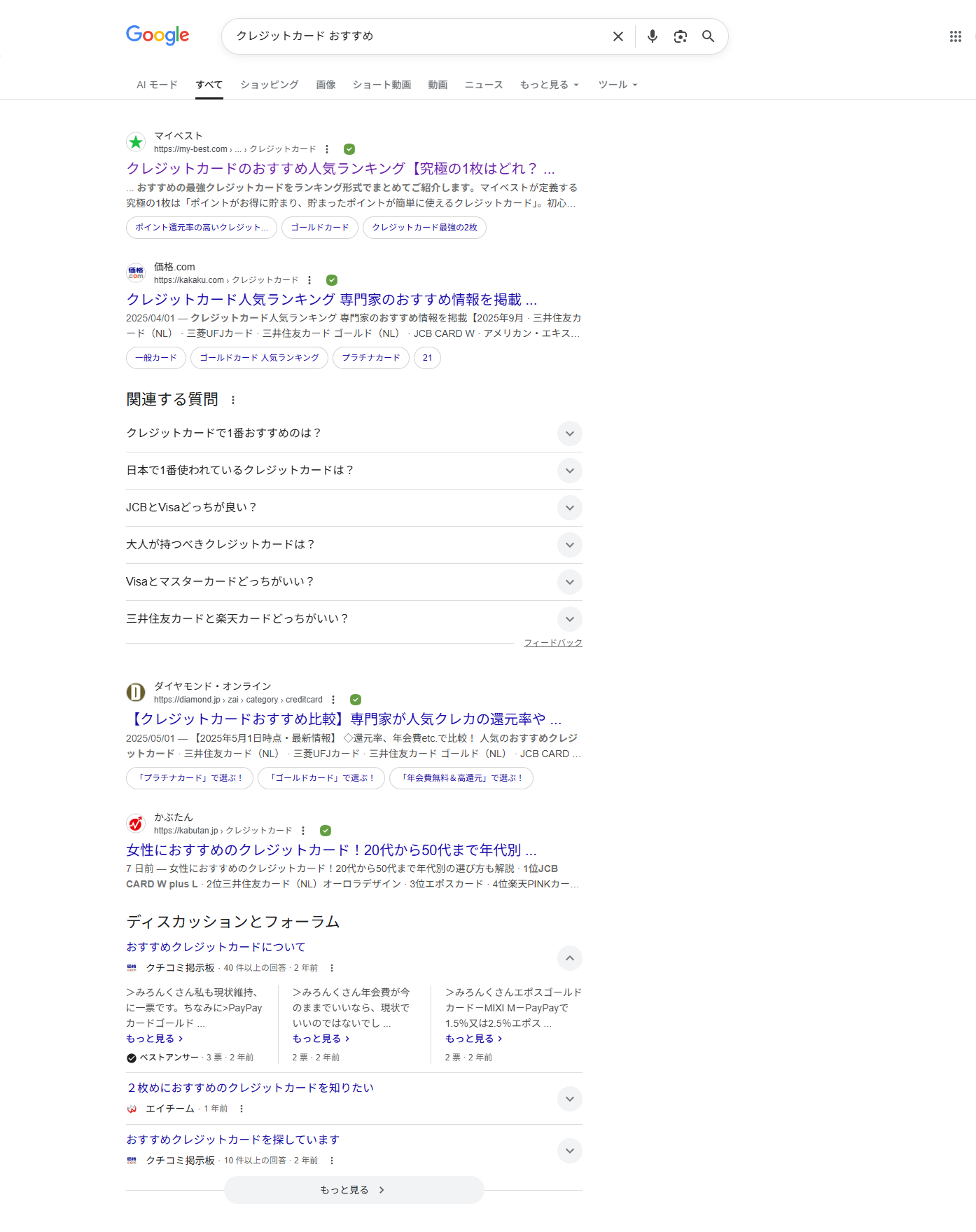The height and width of the screenshot is (1232, 976).
Task: Click green shield badge on kabutan.jp result
Action: click(x=326, y=831)
